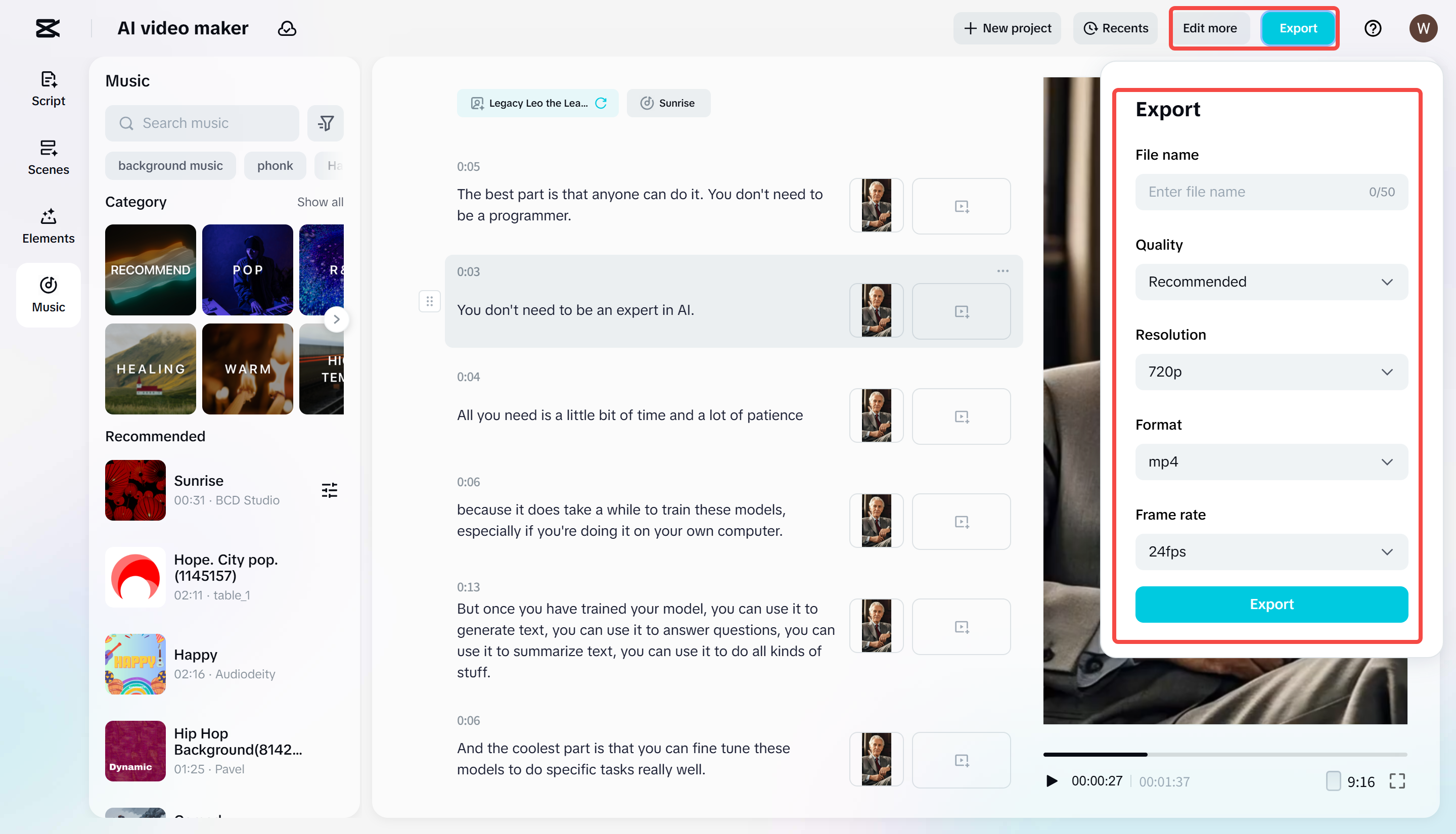Enter fullscreen preview mode
The width and height of the screenshot is (1456, 834).
pyautogui.click(x=1397, y=781)
